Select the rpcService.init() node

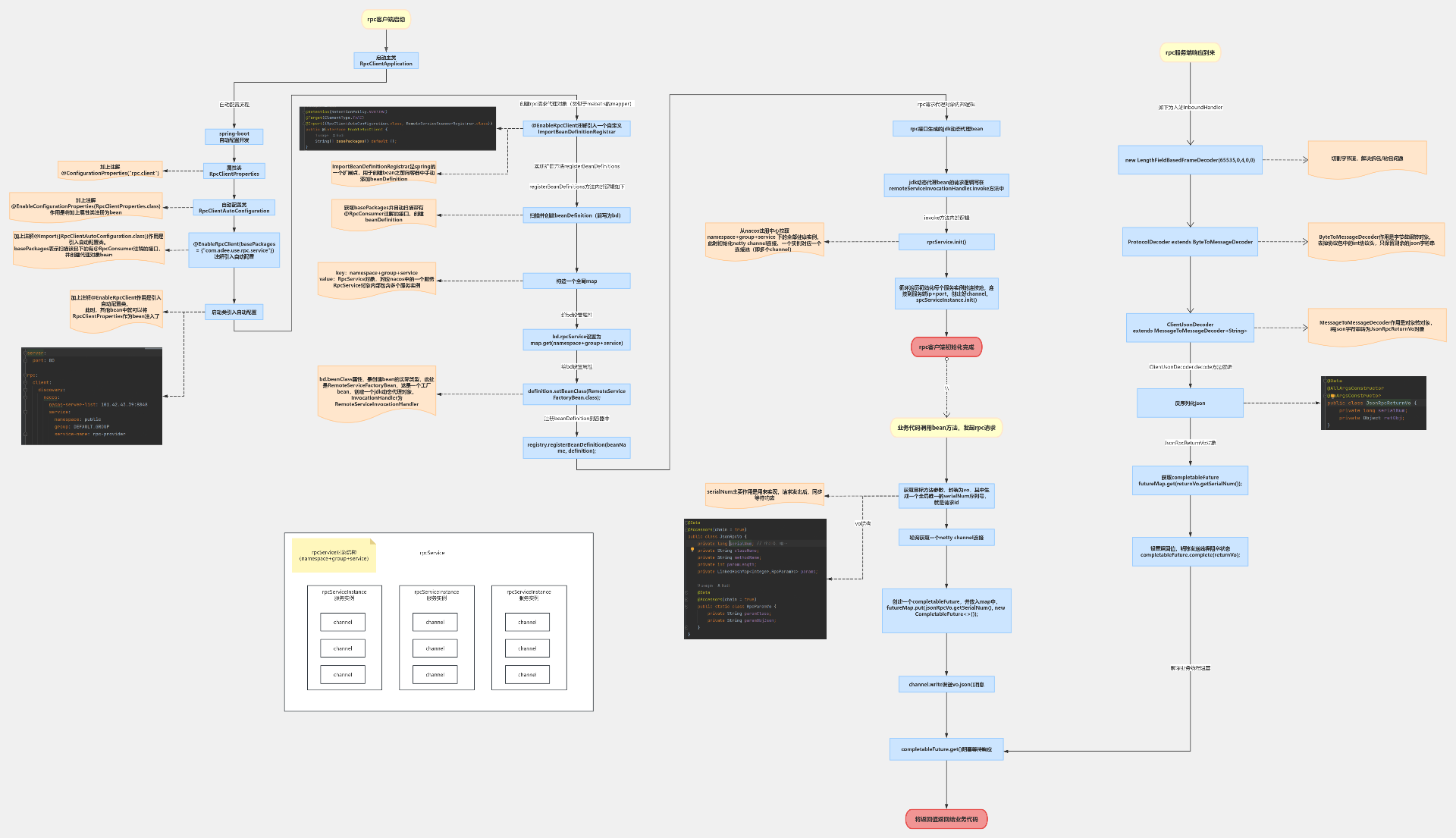click(x=946, y=242)
